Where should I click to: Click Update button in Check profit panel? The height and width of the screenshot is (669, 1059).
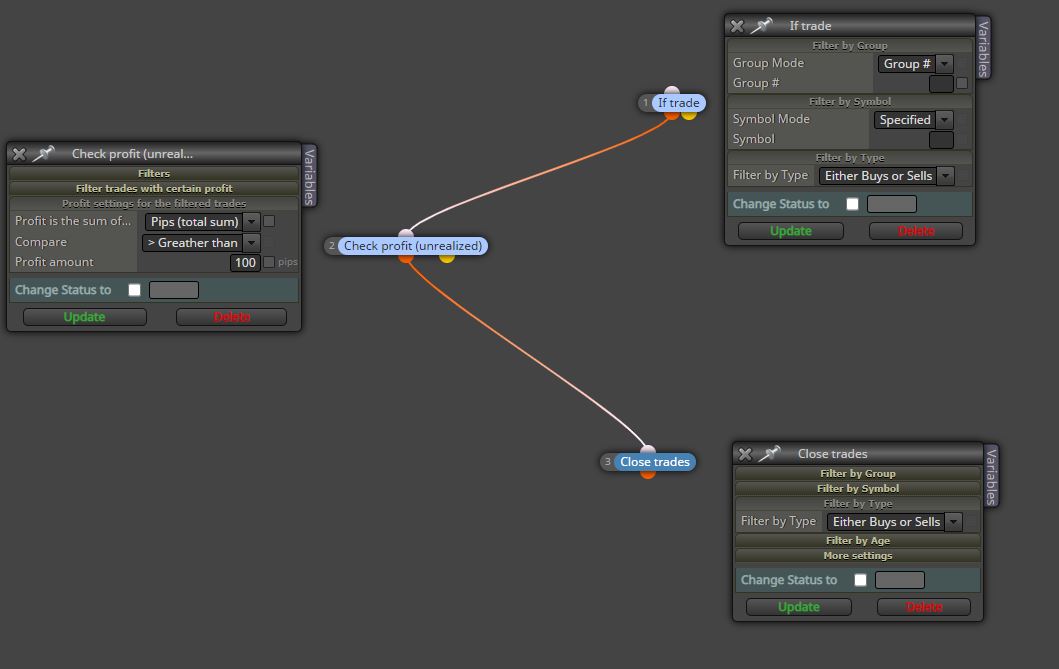[x=84, y=317]
